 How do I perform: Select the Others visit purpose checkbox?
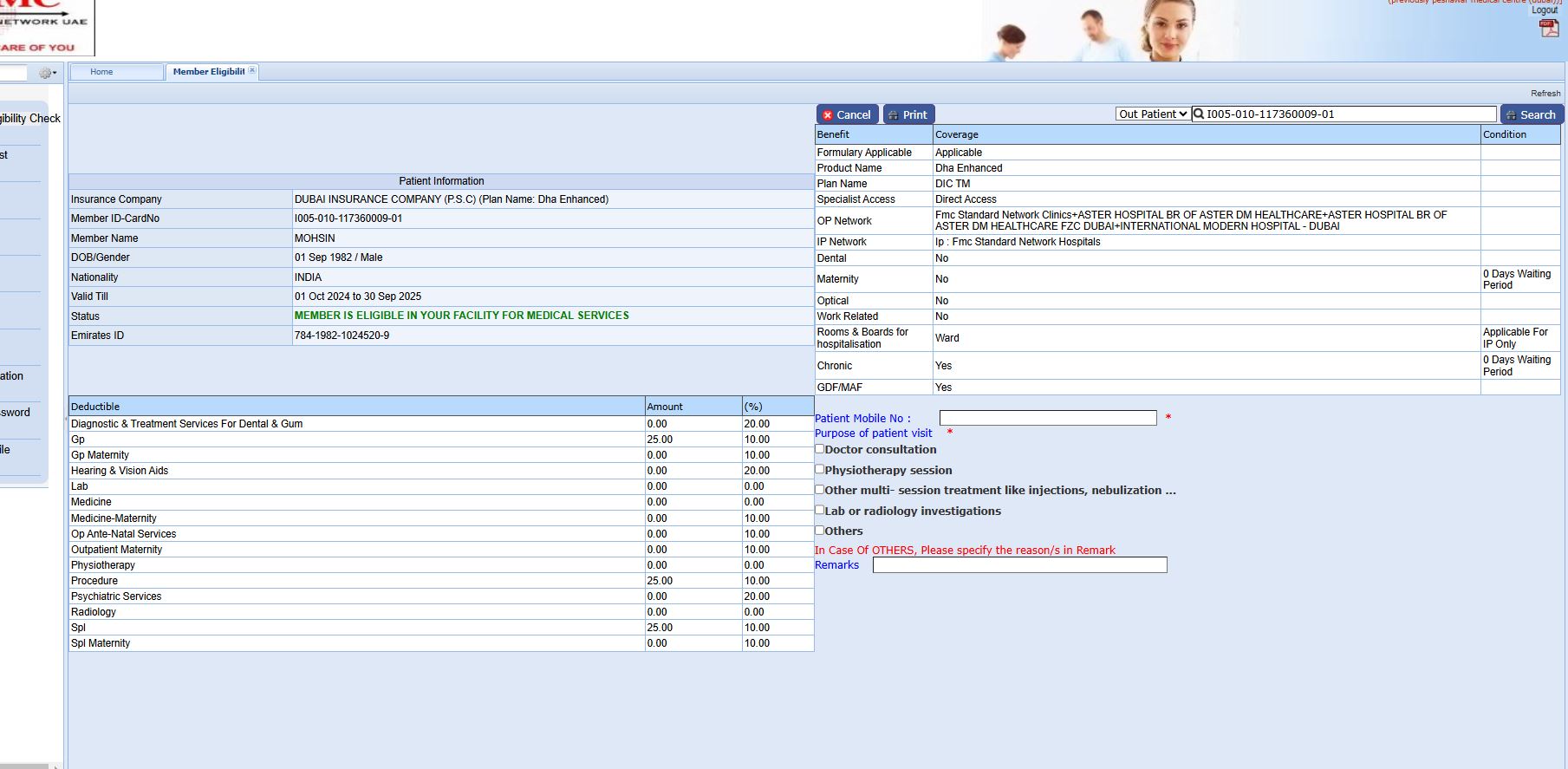[x=819, y=531]
